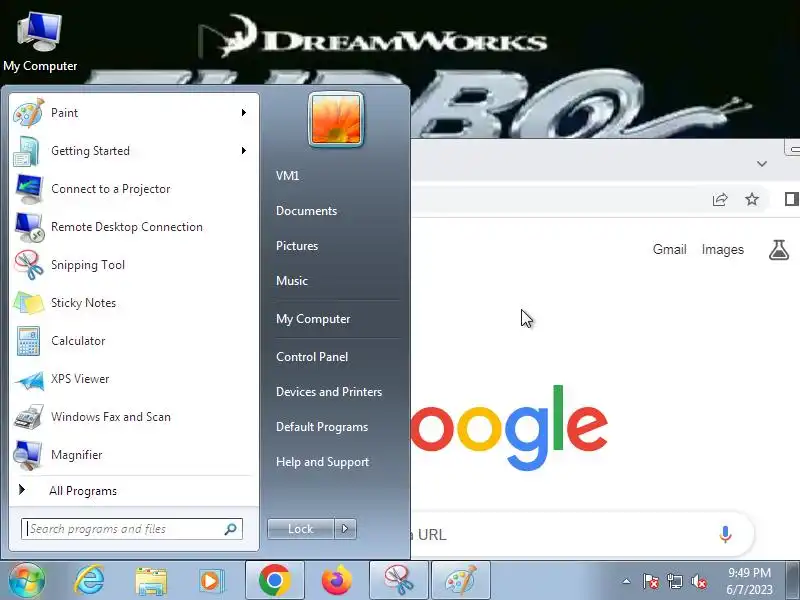The width and height of the screenshot is (800, 600).
Task: Click the voice search microphone icon
Action: pyautogui.click(x=725, y=534)
